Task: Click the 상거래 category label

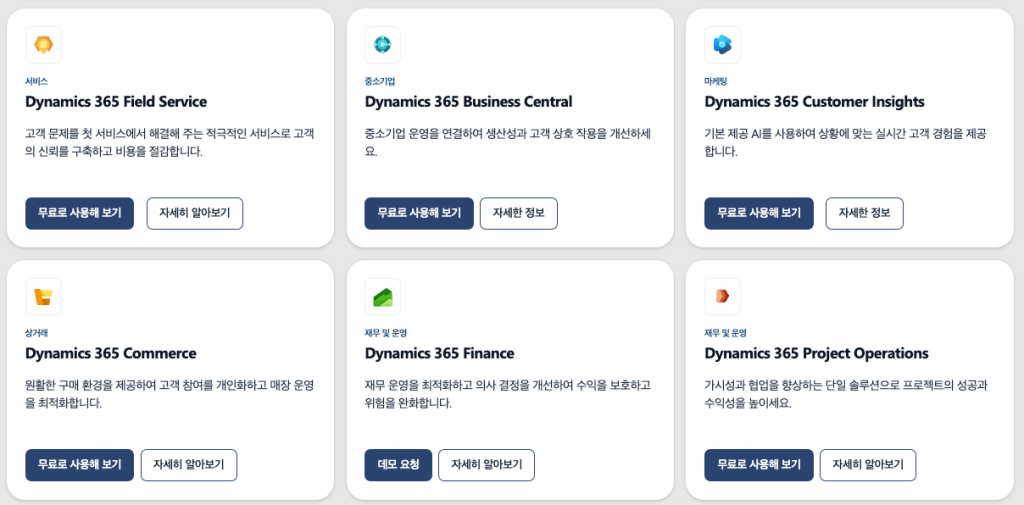Action: pos(37,333)
